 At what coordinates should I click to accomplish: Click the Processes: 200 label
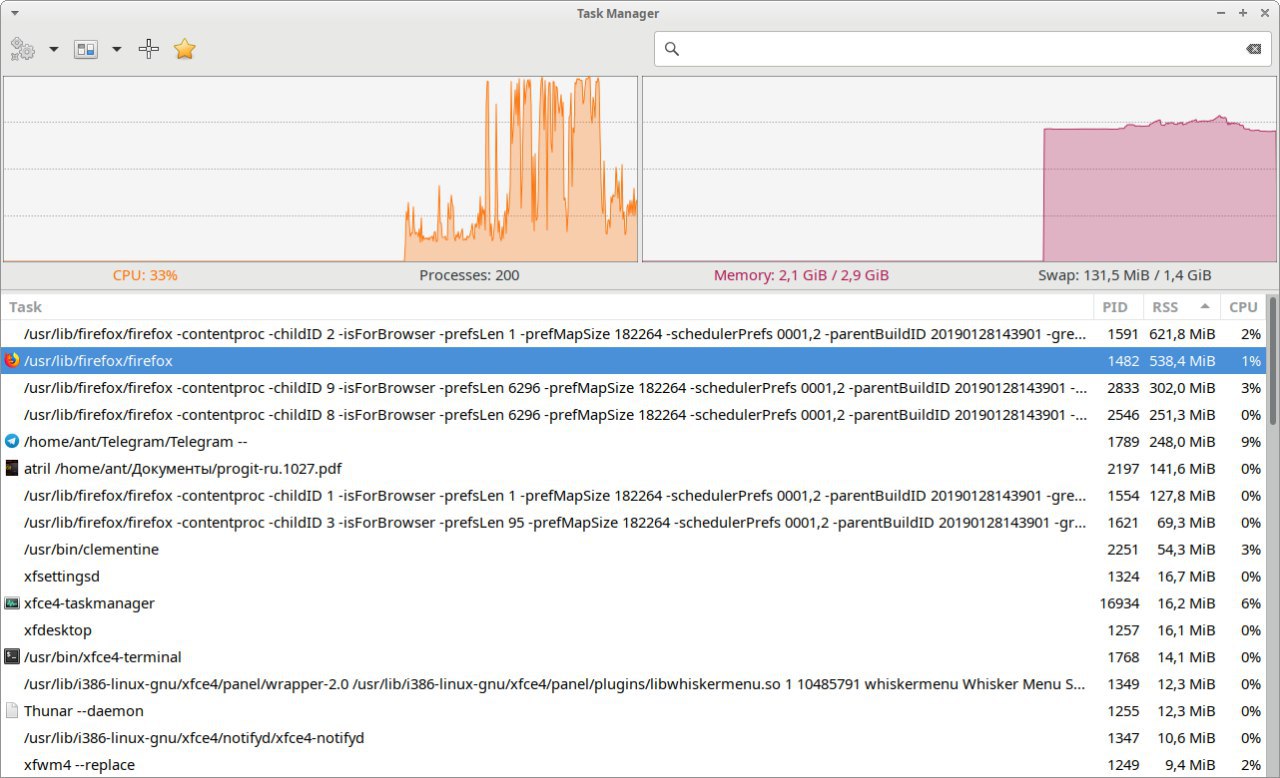pos(469,275)
